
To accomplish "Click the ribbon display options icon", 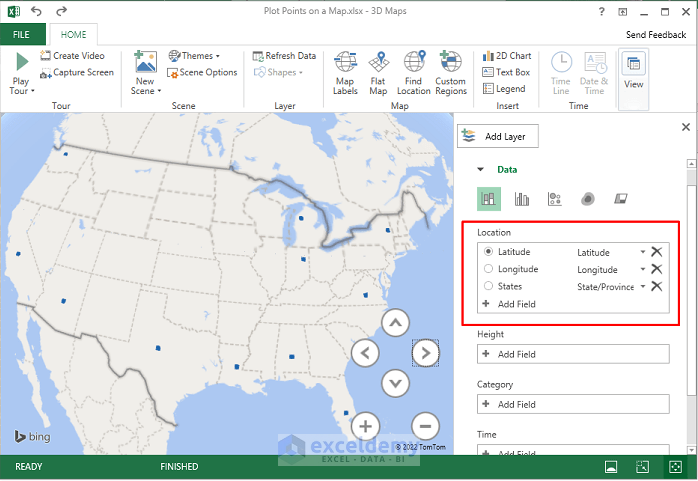I will [x=622, y=12].
